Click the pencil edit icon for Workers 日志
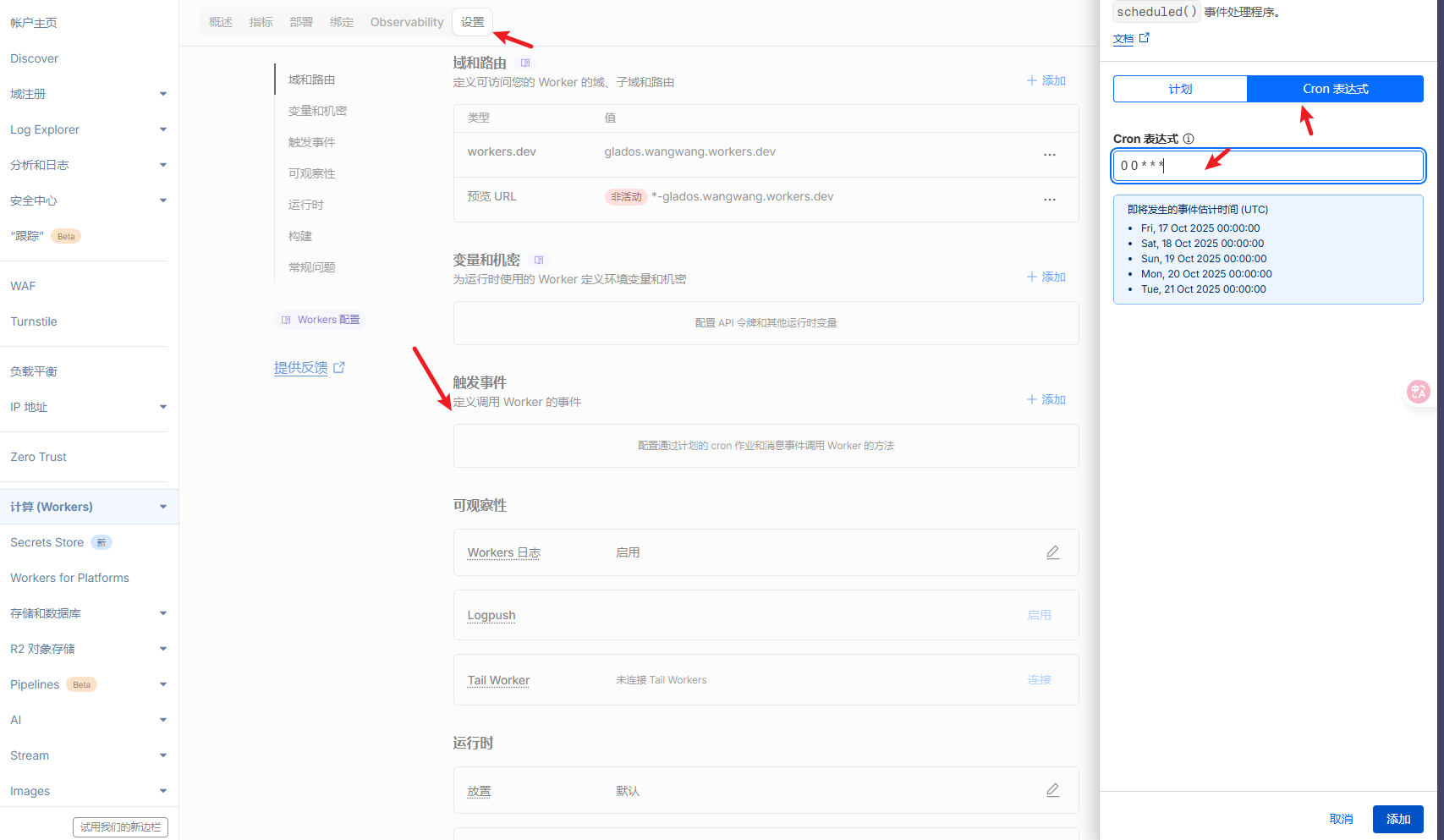 point(1052,552)
